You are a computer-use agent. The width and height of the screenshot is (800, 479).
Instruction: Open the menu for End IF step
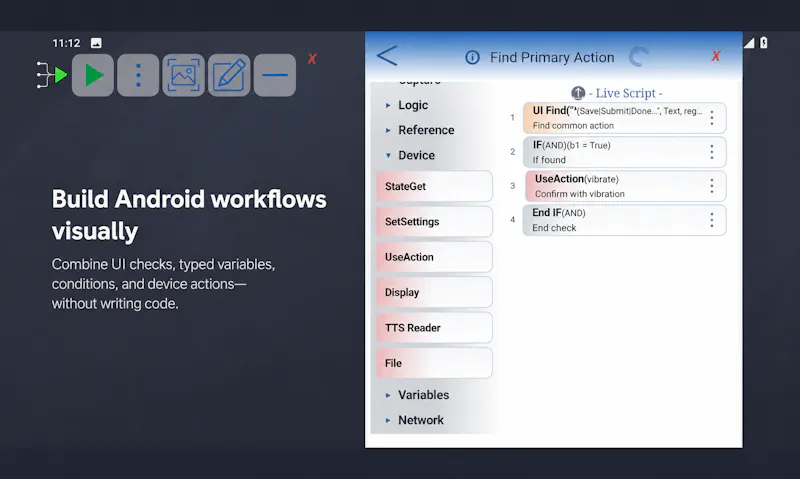[x=712, y=220]
